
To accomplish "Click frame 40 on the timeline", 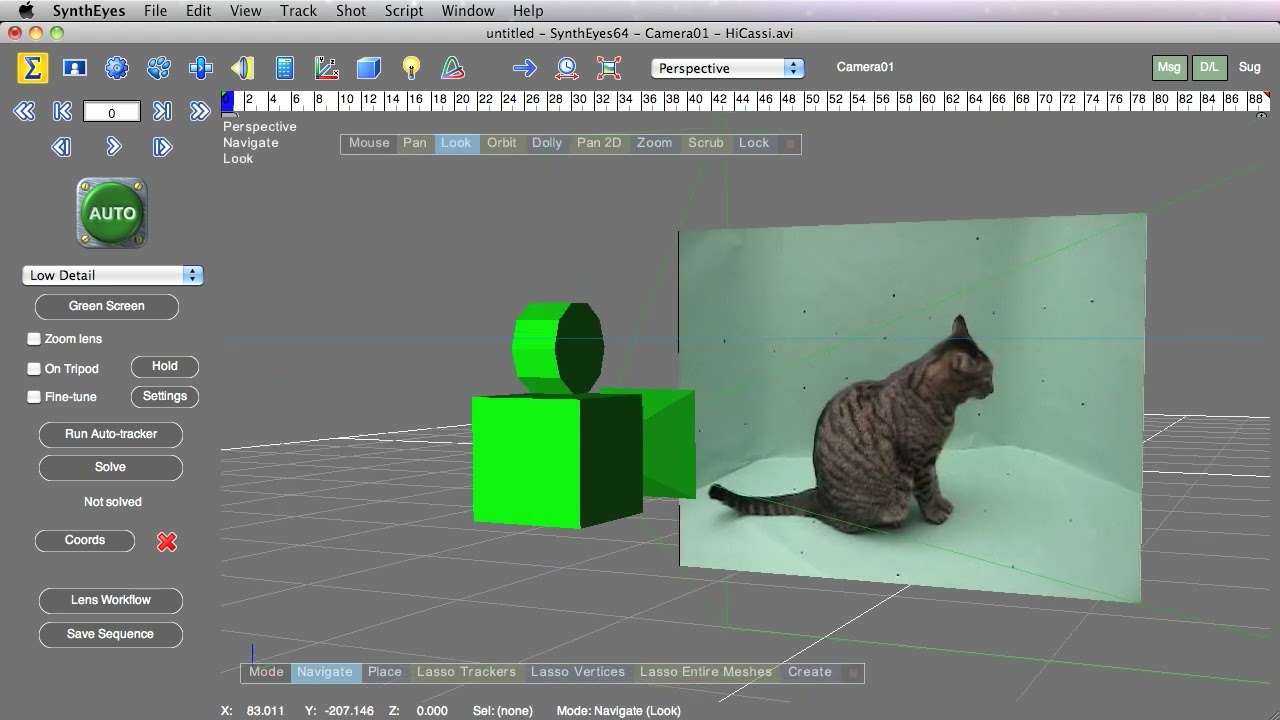I will [x=694, y=100].
